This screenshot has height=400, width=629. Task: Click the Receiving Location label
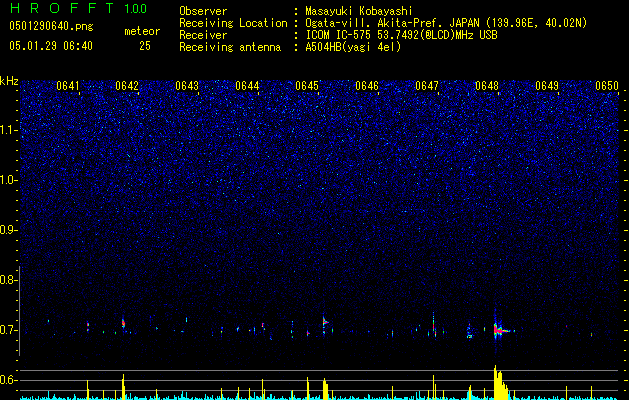pyautogui.click(x=233, y=23)
